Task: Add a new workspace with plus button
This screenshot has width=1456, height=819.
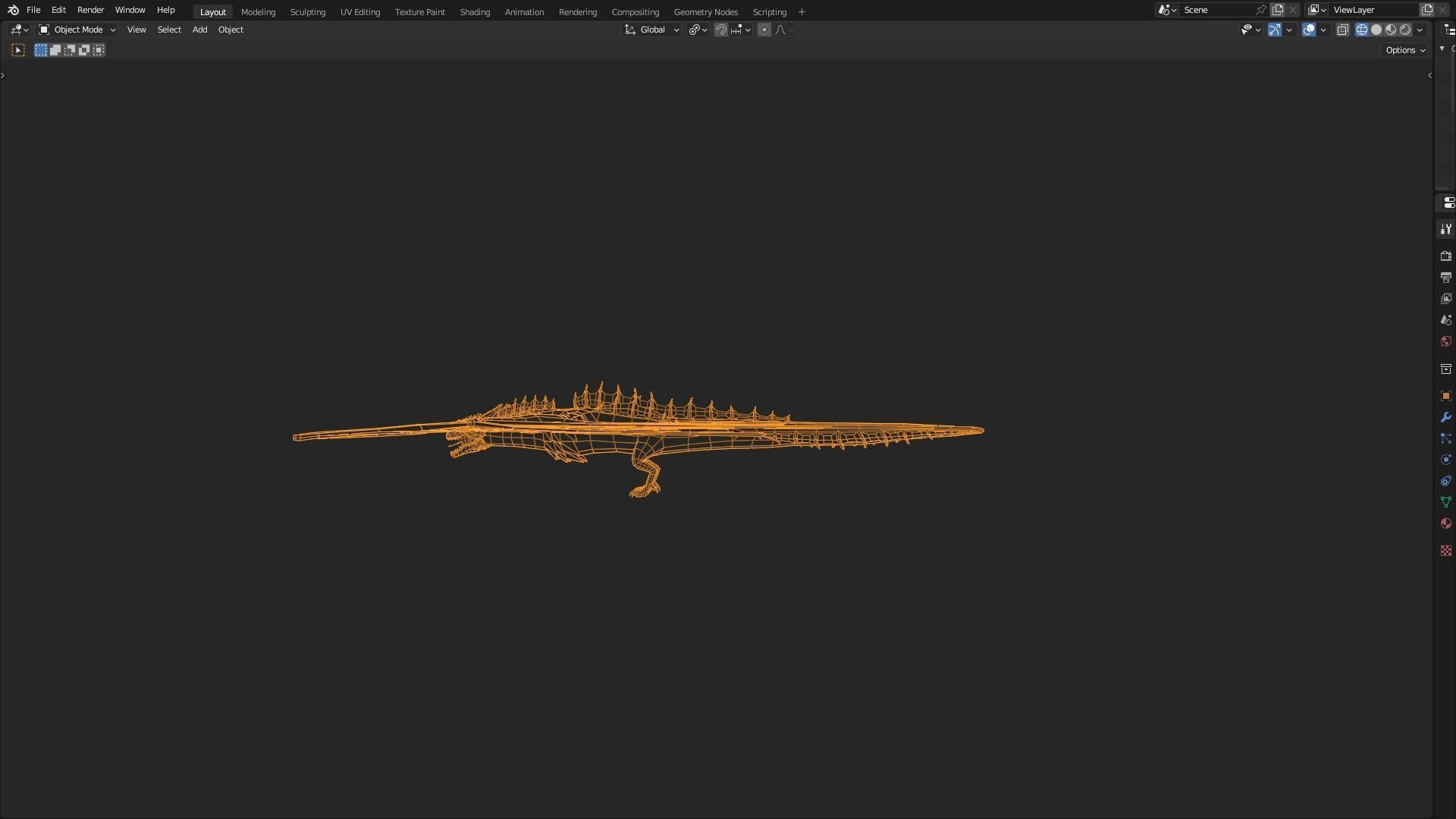Action: pyautogui.click(x=802, y=12)
